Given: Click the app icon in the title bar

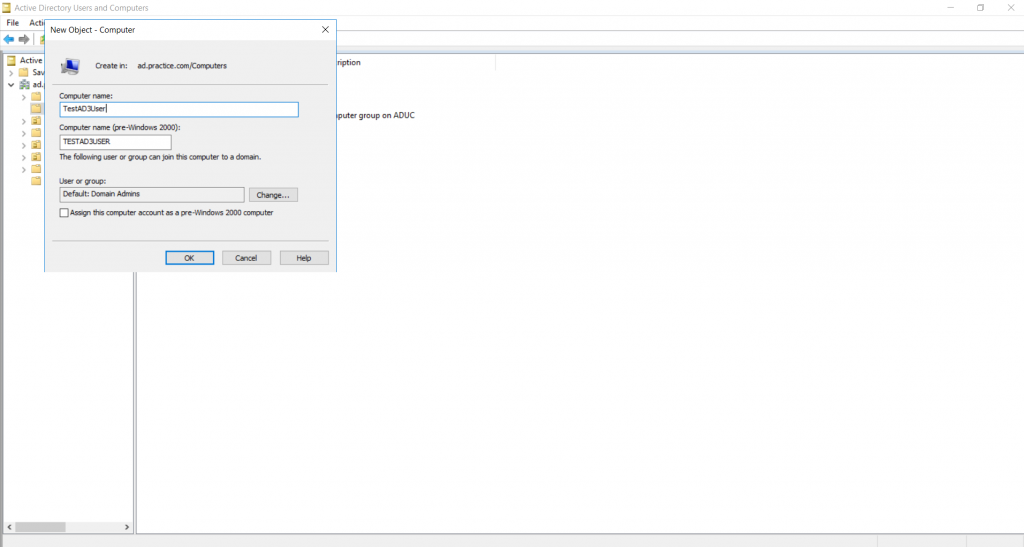Looking at the screenshot, I should pos(7,8).
